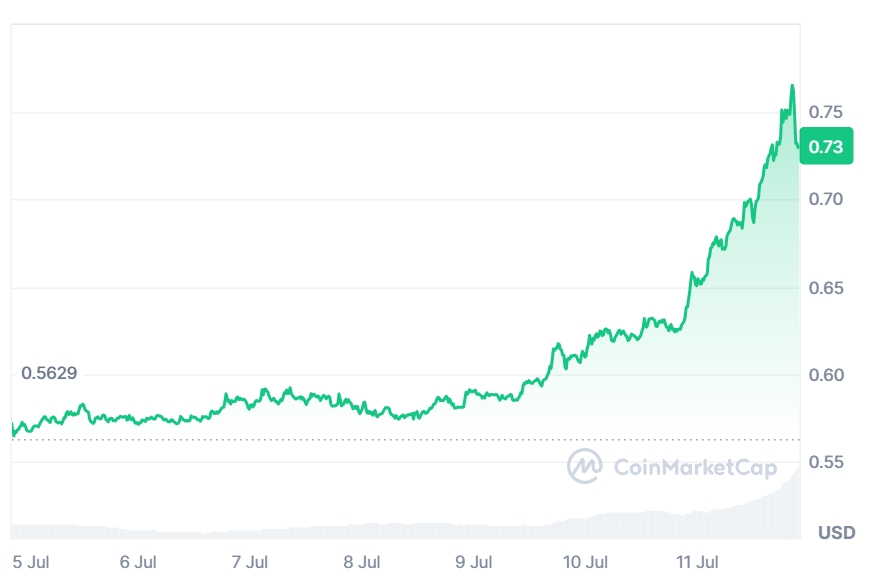The height and width of the screenshot is (574, 885).
Task: Click the 0.5629 opening price label
Action: pyautogui.click(x=49, y=373)
